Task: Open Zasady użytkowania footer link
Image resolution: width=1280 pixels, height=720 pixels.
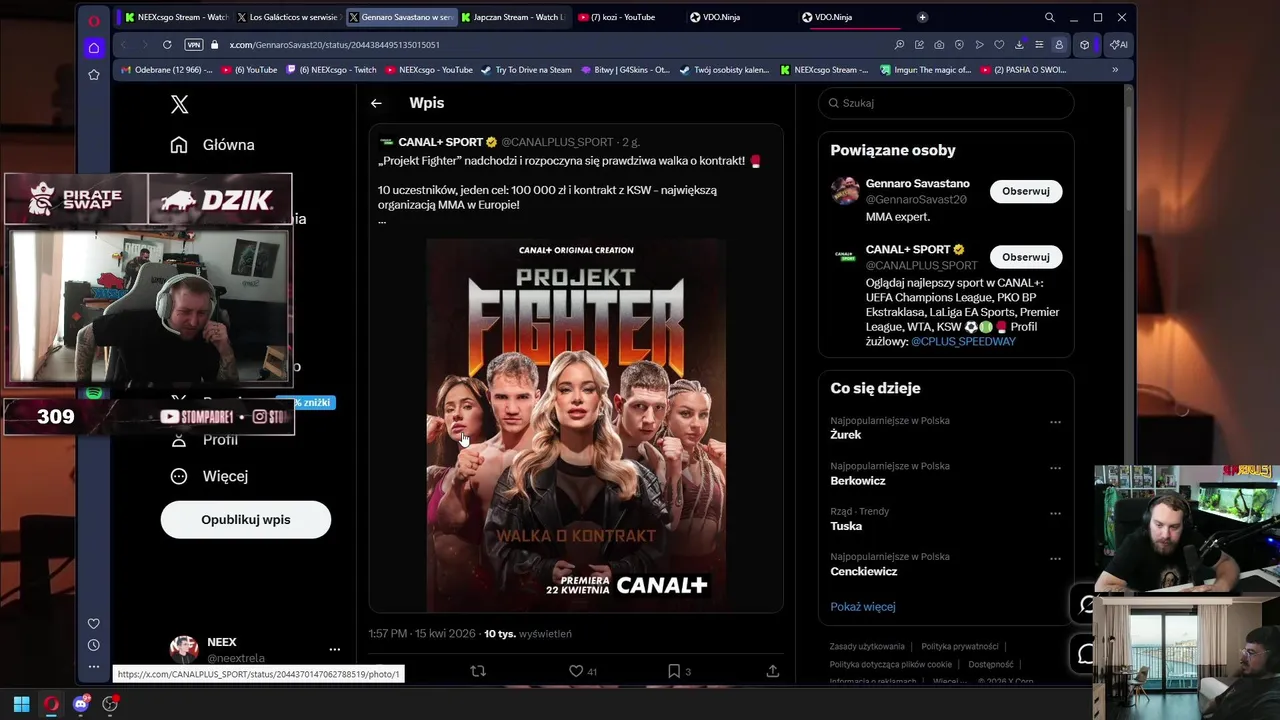Action: tap(867, 647)
